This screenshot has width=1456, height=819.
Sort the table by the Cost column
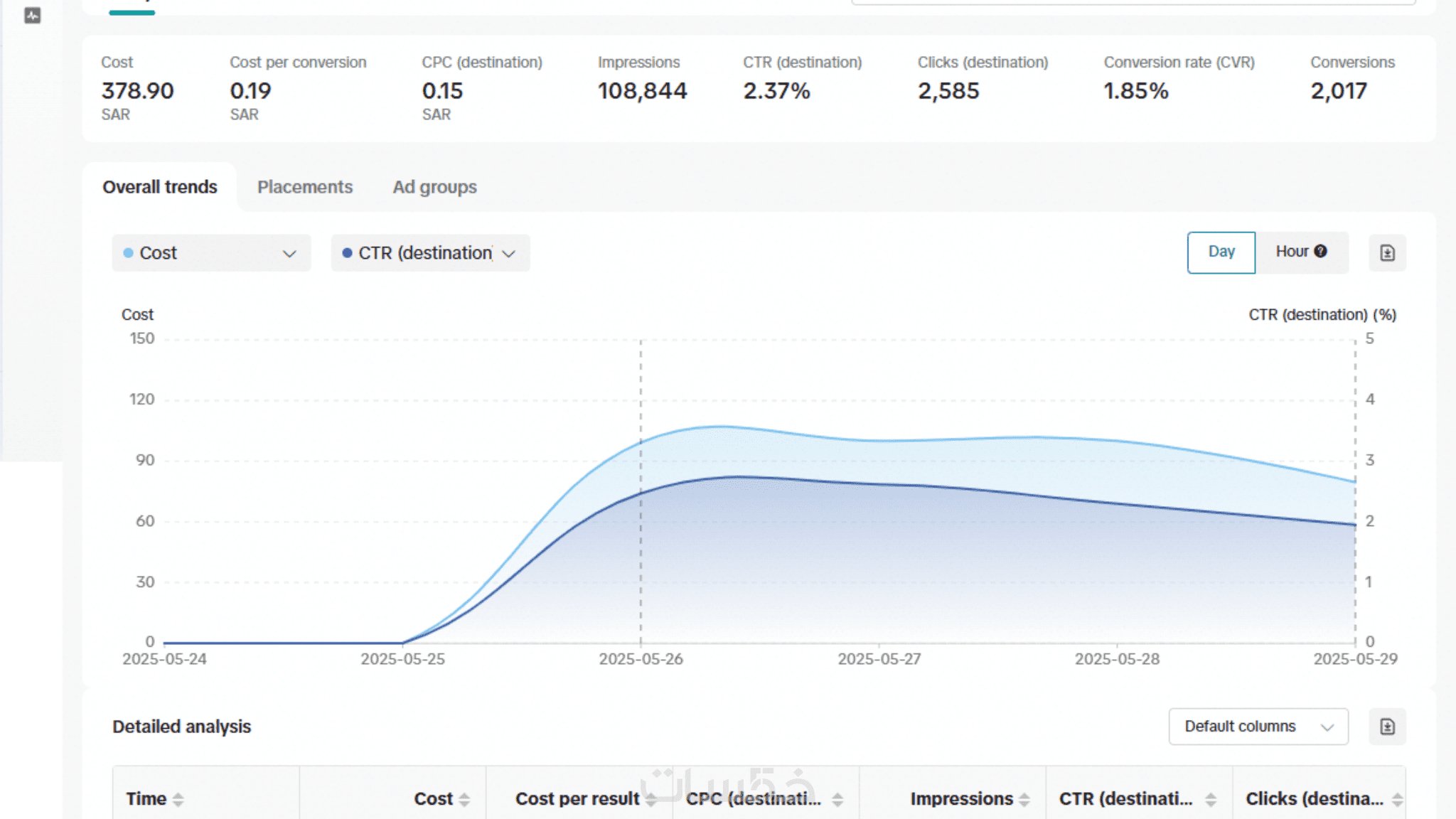tap(464, 799)
